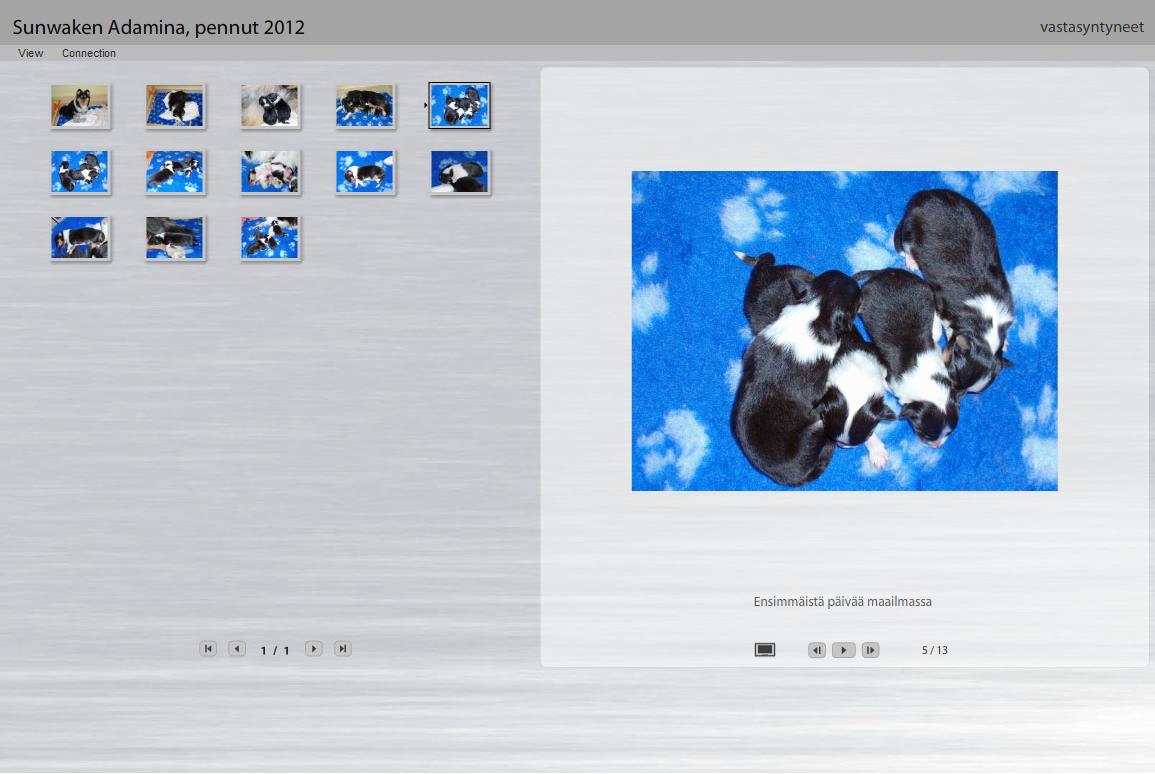
Task: Select first thumbnail of dog sitting
Action: [x=80, y=105]
